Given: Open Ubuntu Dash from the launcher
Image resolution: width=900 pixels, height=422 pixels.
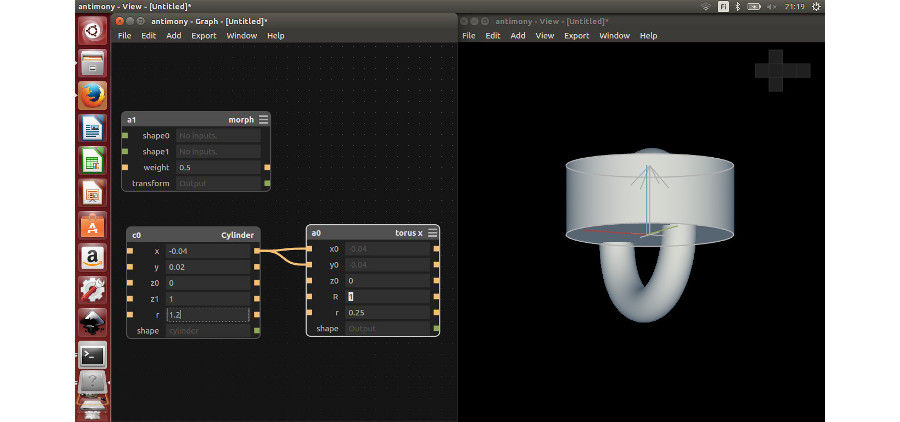Looking at the screenshot, I should click(92, 31).
